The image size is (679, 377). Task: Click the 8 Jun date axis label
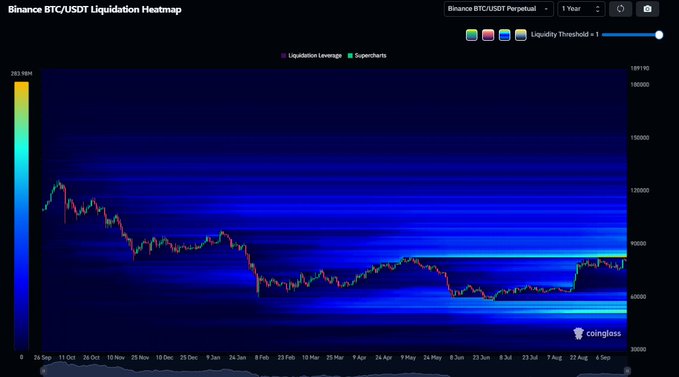coord(457,358)
